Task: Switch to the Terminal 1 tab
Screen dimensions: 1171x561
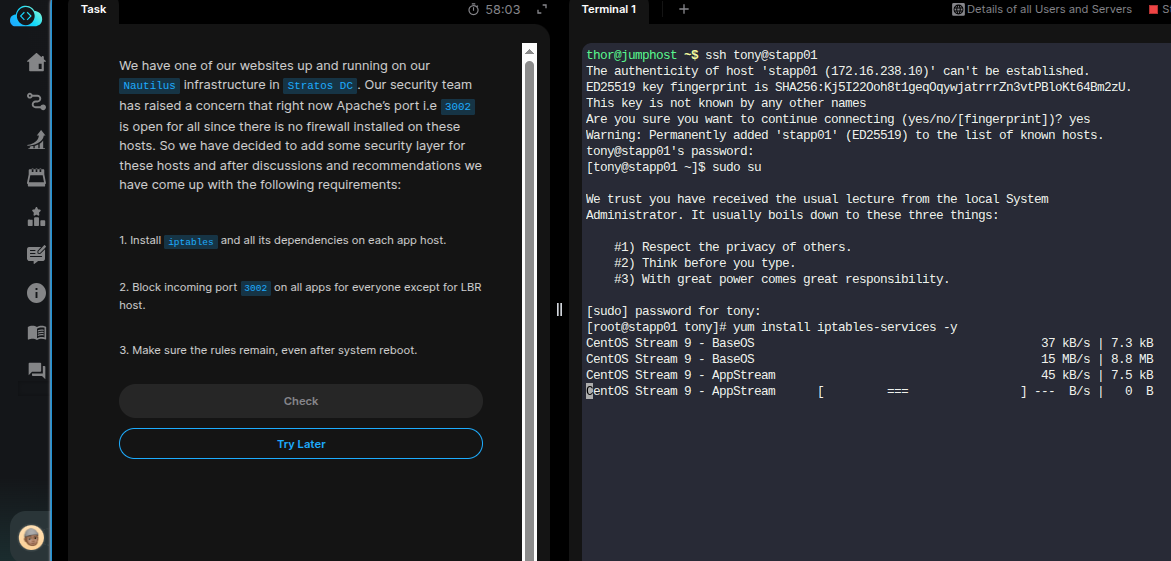Action: [x=609, y=10]
